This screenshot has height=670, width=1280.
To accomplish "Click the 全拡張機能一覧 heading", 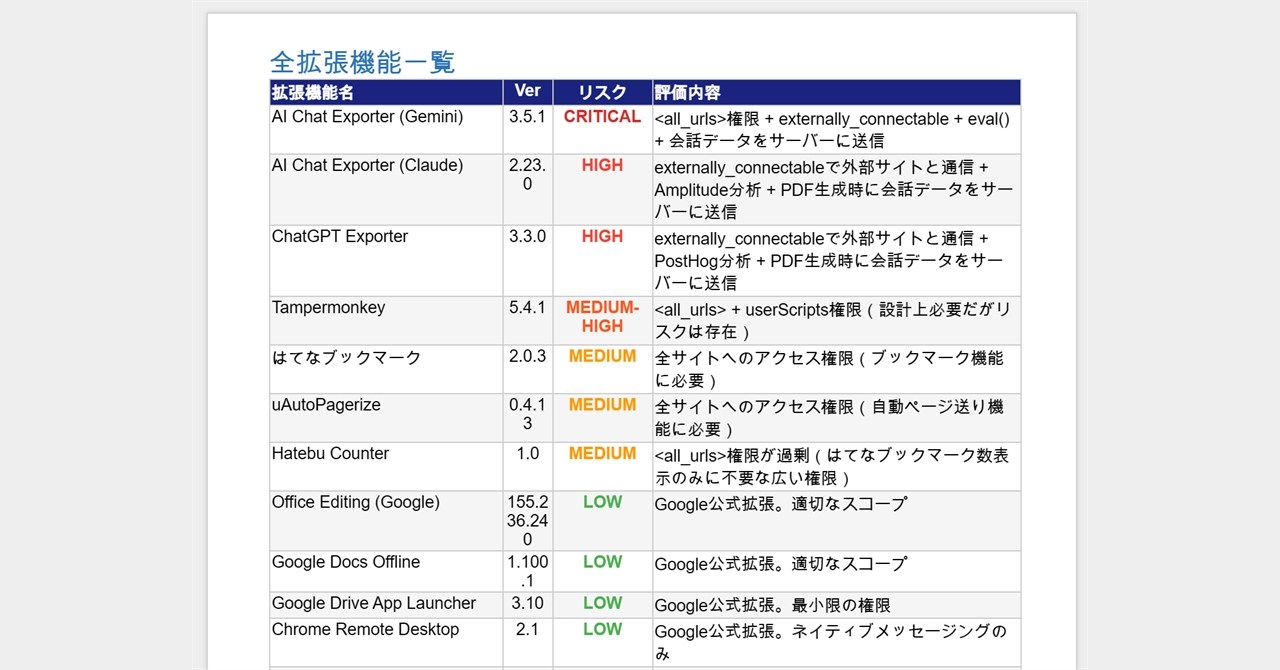I will click(362, 62).
